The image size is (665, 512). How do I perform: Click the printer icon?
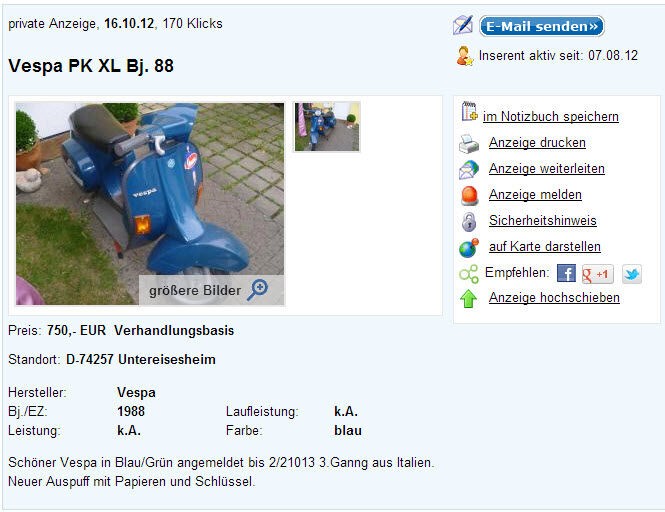point(469,143)
